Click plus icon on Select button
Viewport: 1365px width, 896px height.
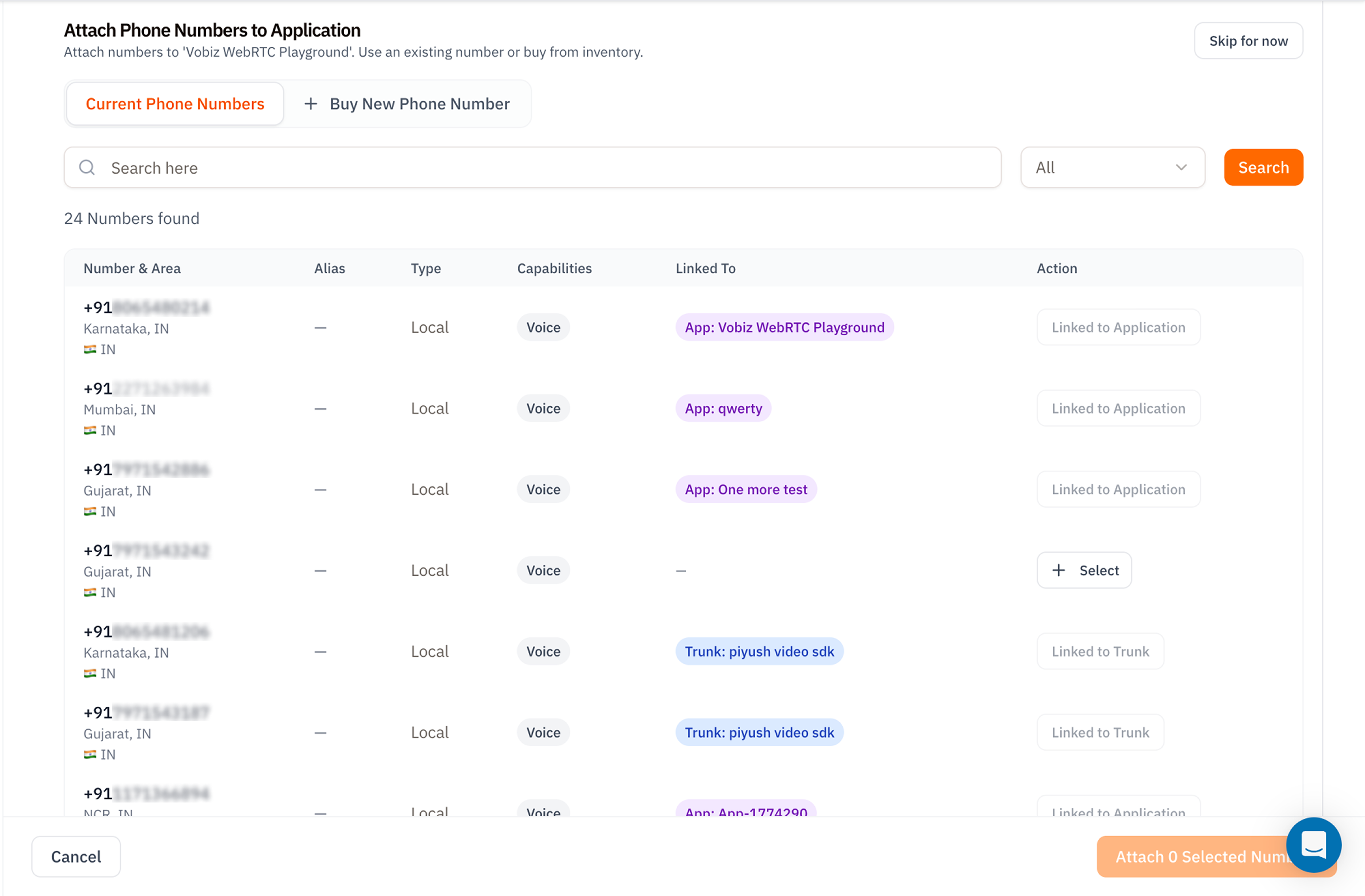pos(1059,570)
